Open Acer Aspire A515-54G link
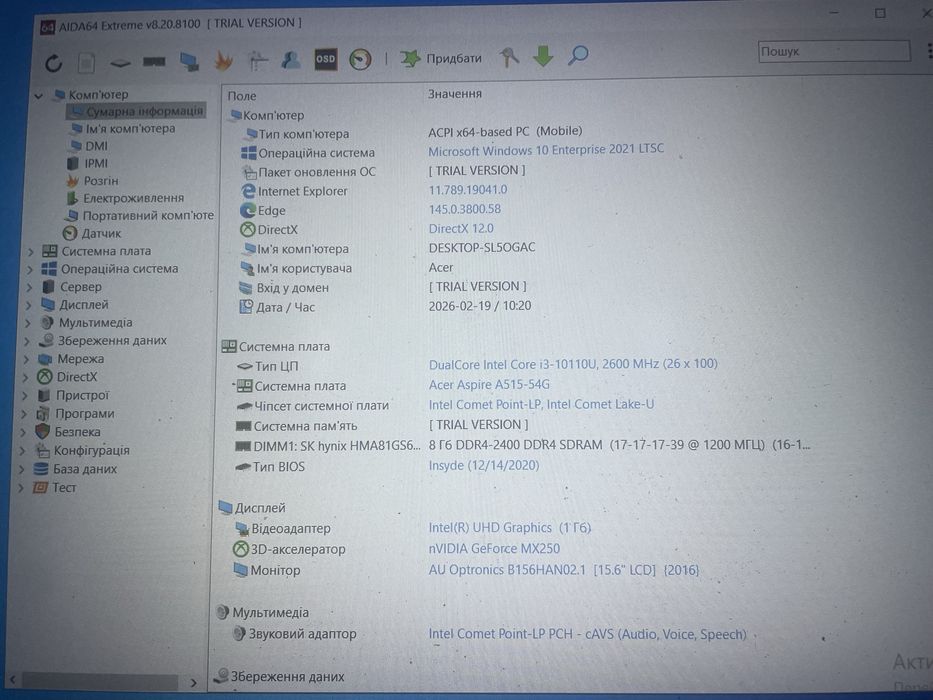Image resolution: width=933 pixels, height=700 pixels. click(x=489, y=385)
